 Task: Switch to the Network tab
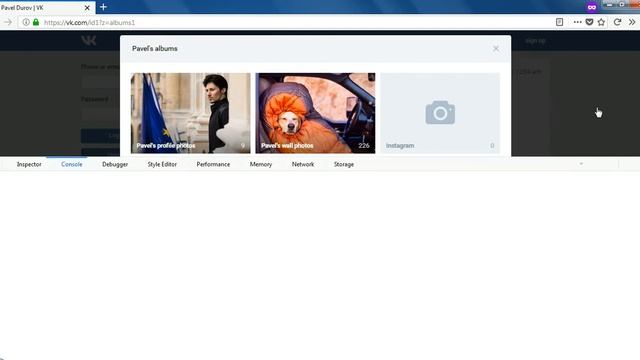coord(303,164)
